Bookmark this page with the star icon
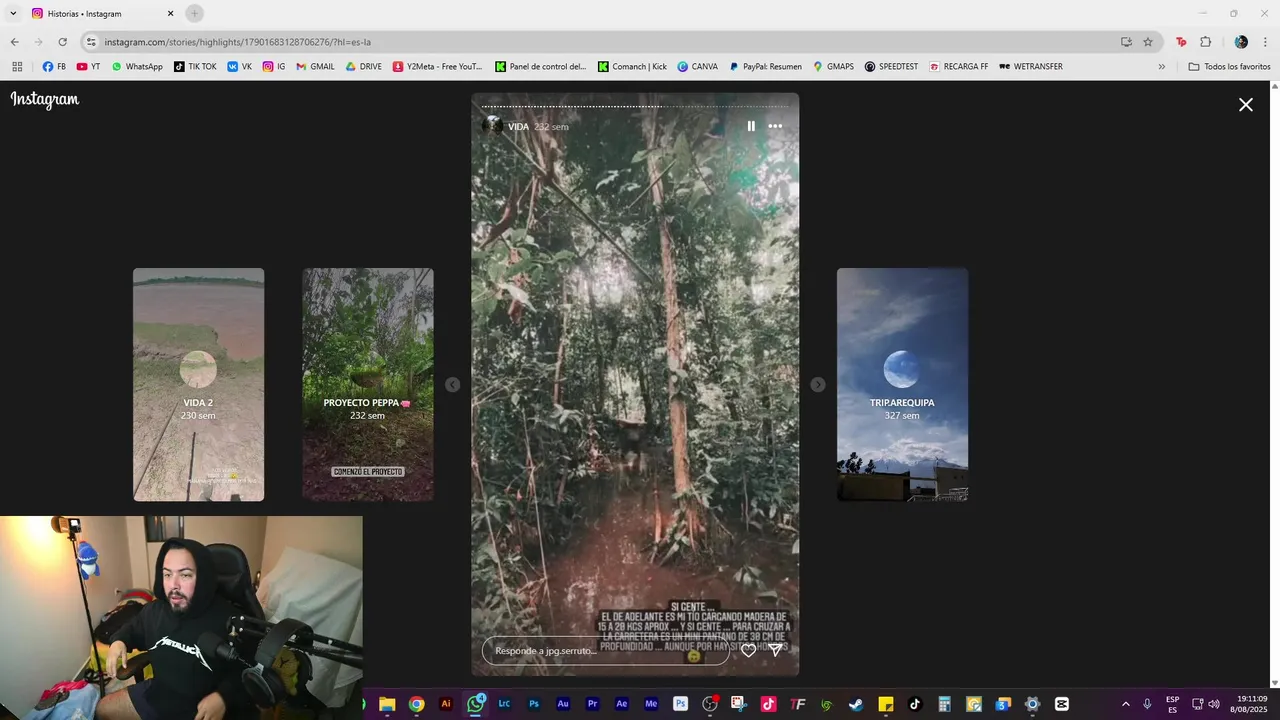Viewport: 1280px width, 720px height. point(1148,42)
